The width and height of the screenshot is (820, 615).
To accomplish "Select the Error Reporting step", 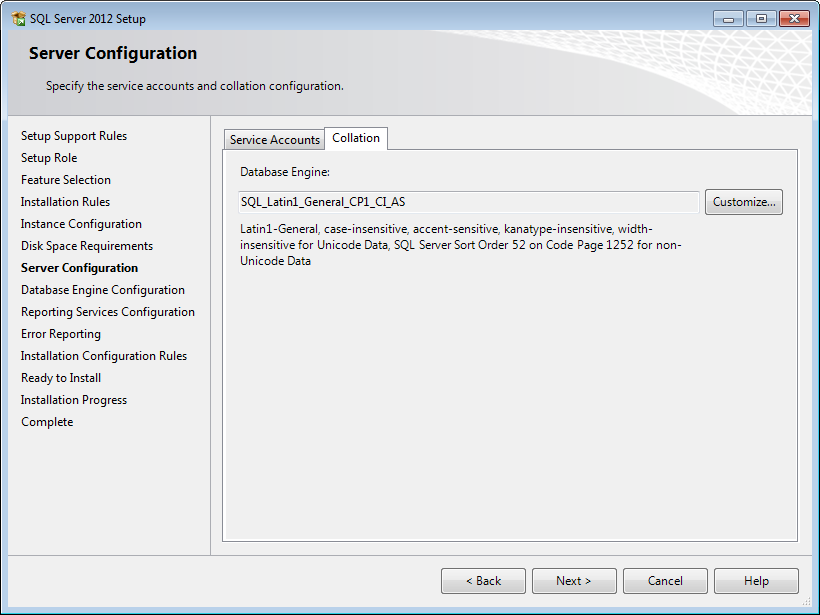I will coord(61,334).
